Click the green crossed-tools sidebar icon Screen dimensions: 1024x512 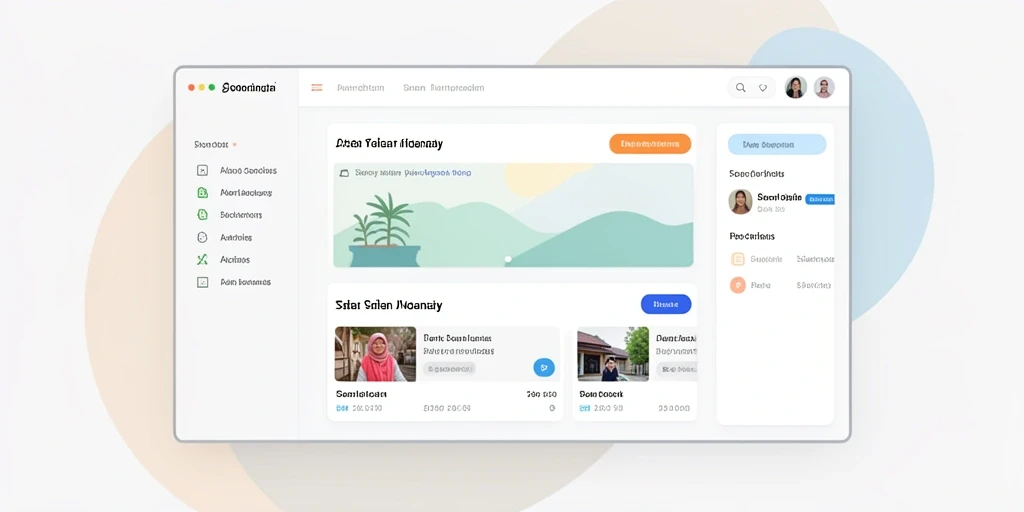pos(202,260)
